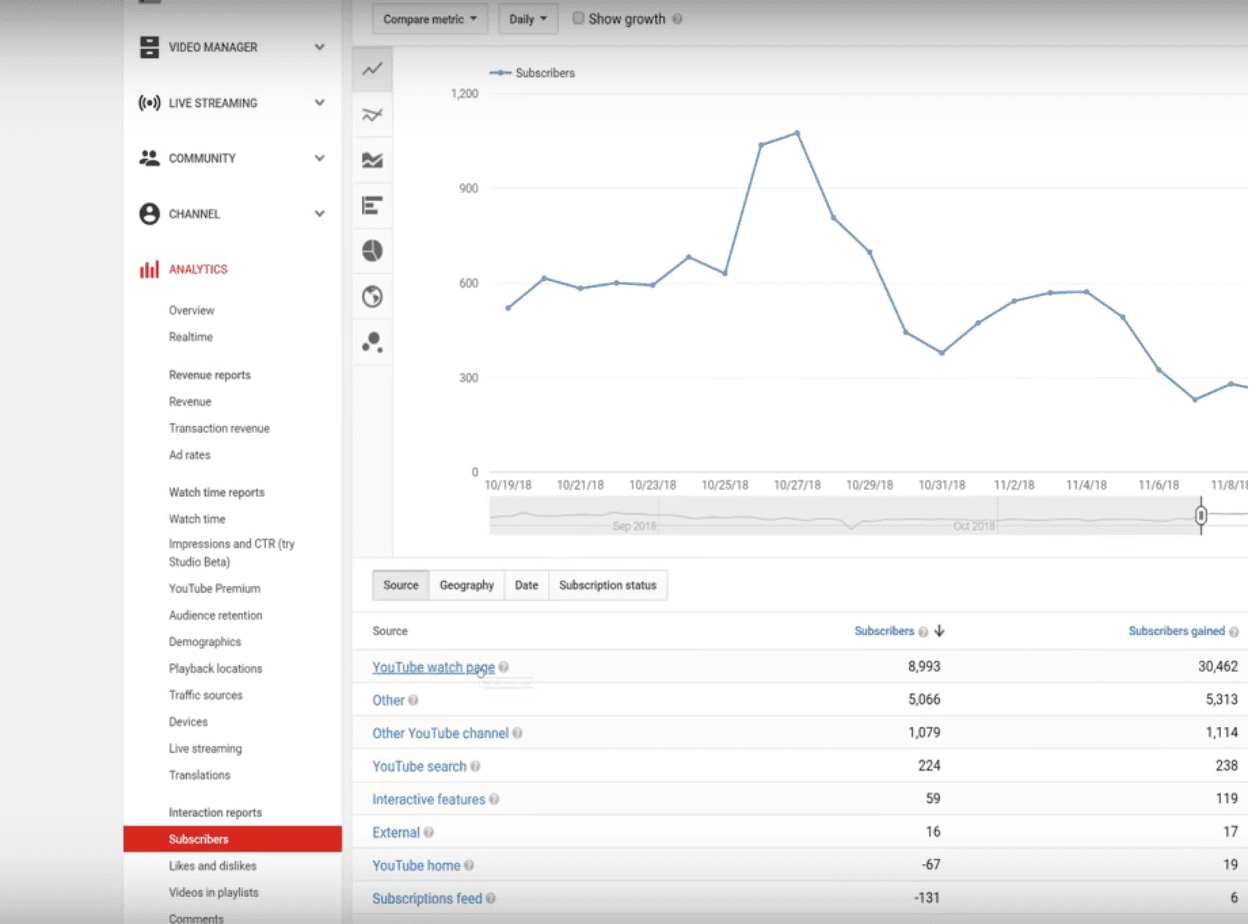The image size is (1250, 924).
Task: Open Analytics Overview in sidebar
Action: pyautogui.click(x=192, y=311)
